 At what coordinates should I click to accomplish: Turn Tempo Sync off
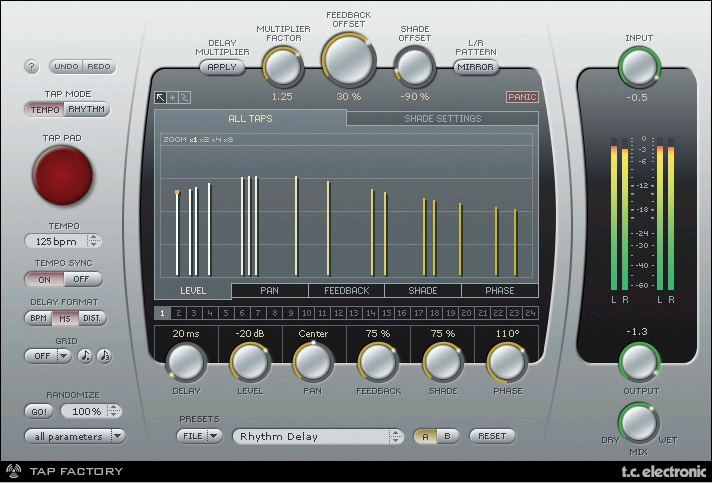(x=82, y=279)
